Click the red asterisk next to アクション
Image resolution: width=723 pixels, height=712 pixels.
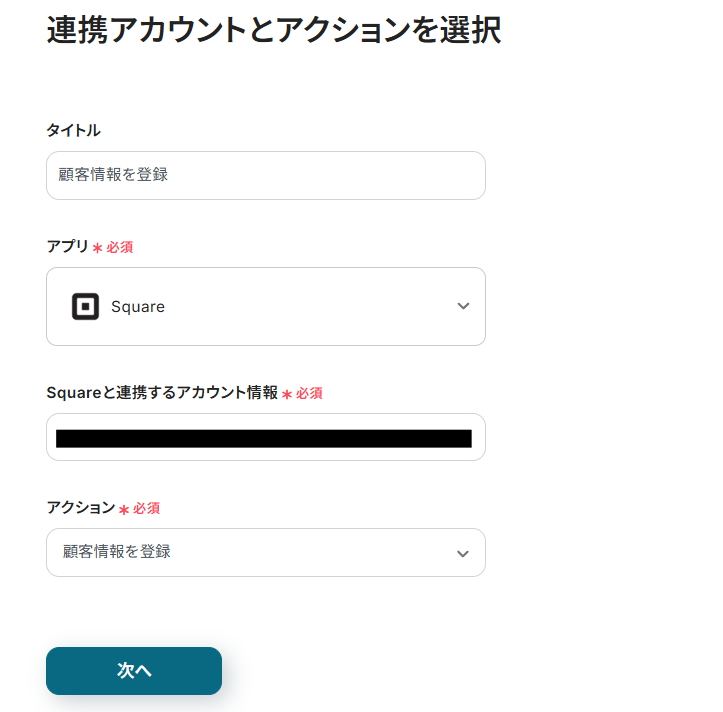tap(124, 509)
